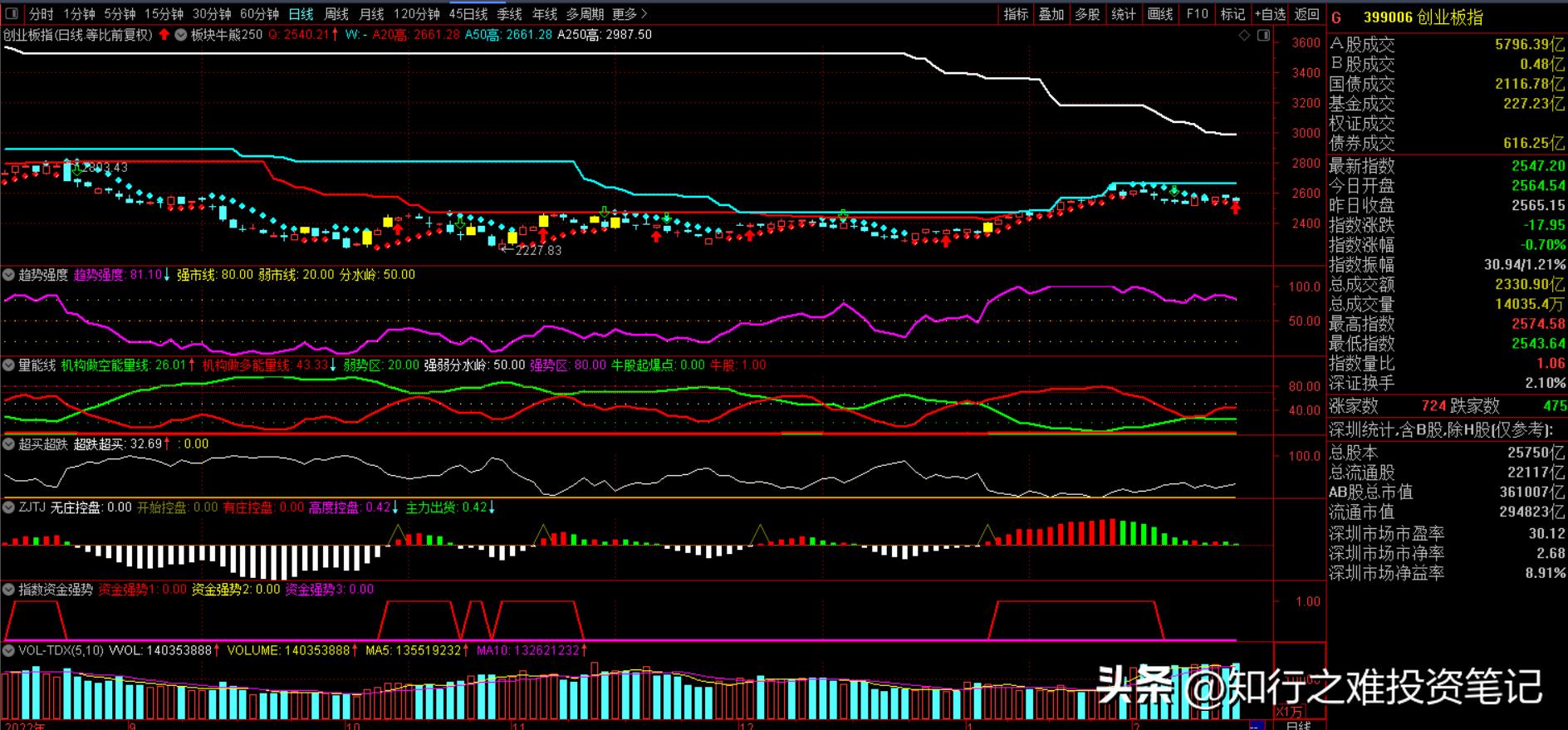Viewport: 1568px width, 730px height.
Task: Toggle the left sidebar panel icon
Action: [x=12, y=13]
